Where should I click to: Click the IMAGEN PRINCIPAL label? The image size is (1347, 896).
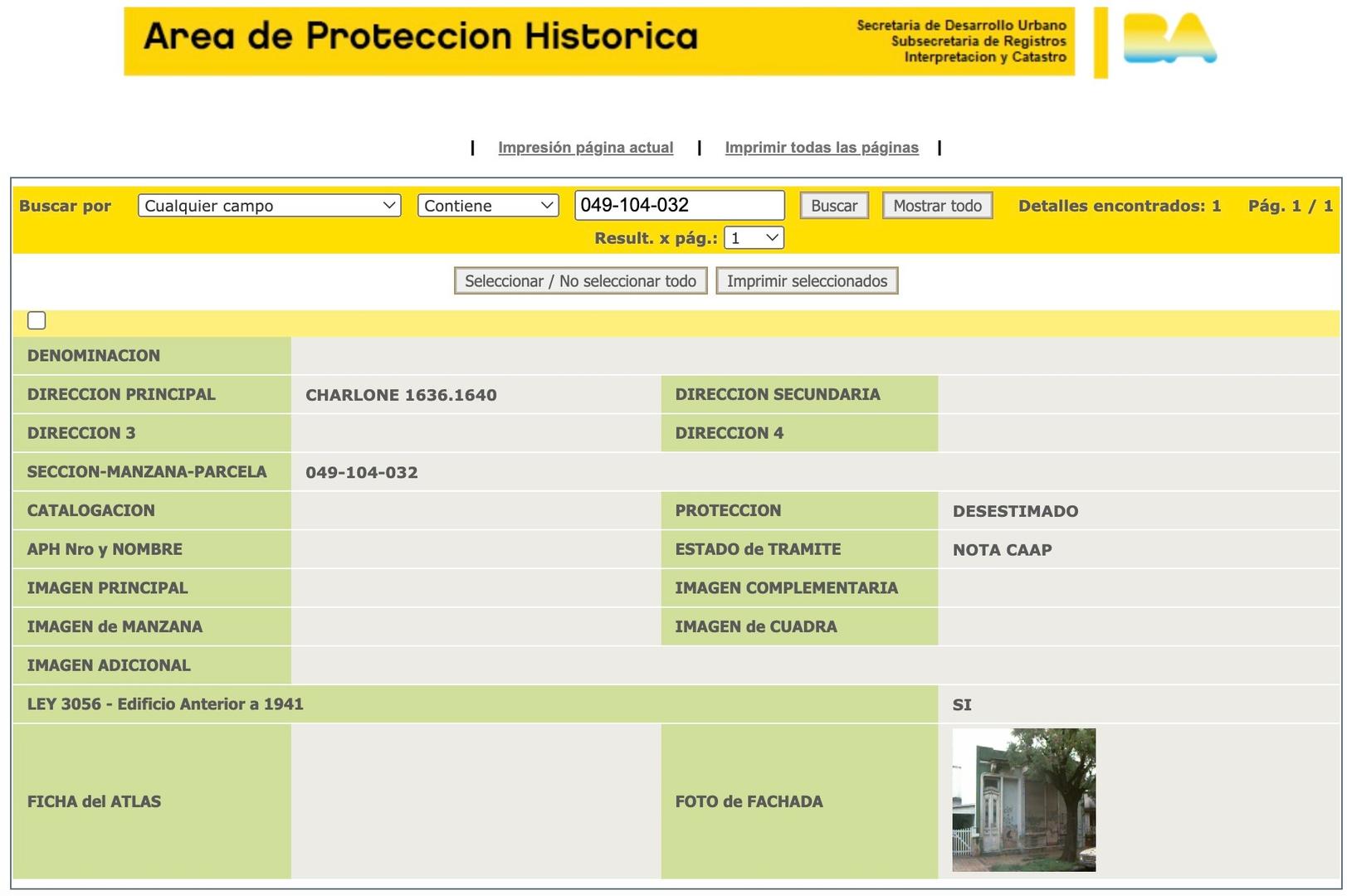(x=108, y=588)
